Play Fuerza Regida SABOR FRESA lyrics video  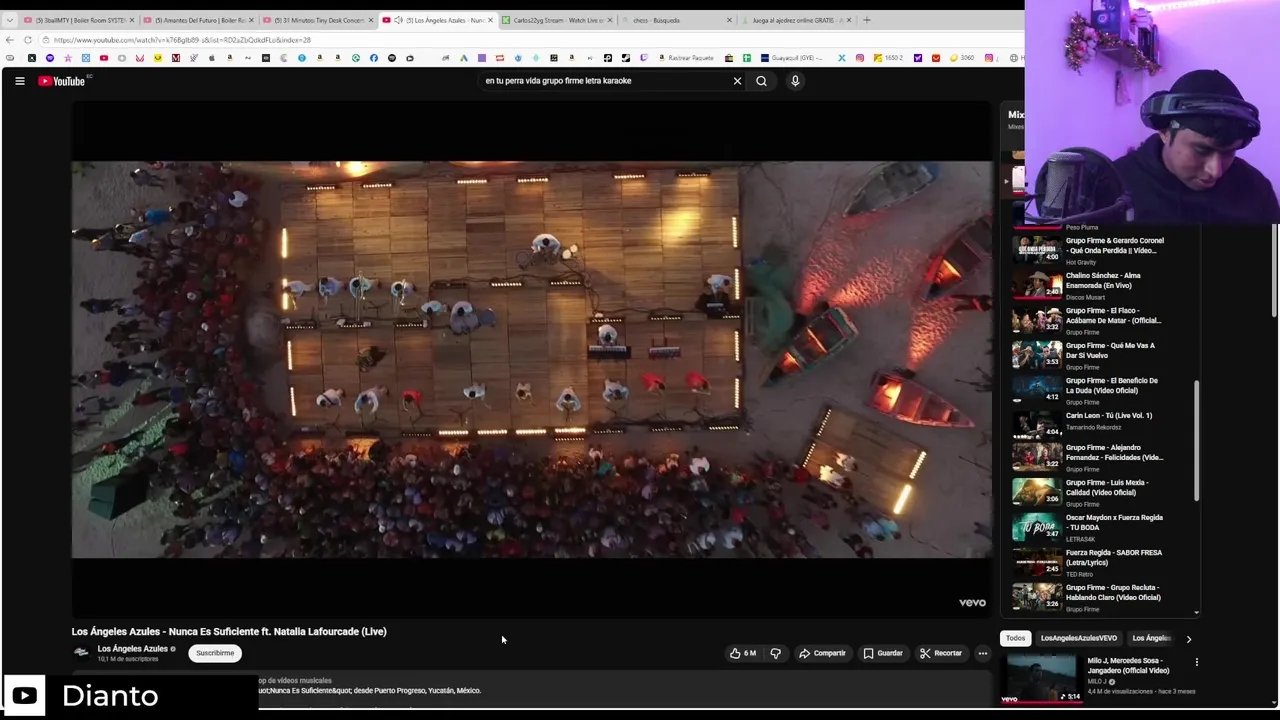[x=1100, y=561]
